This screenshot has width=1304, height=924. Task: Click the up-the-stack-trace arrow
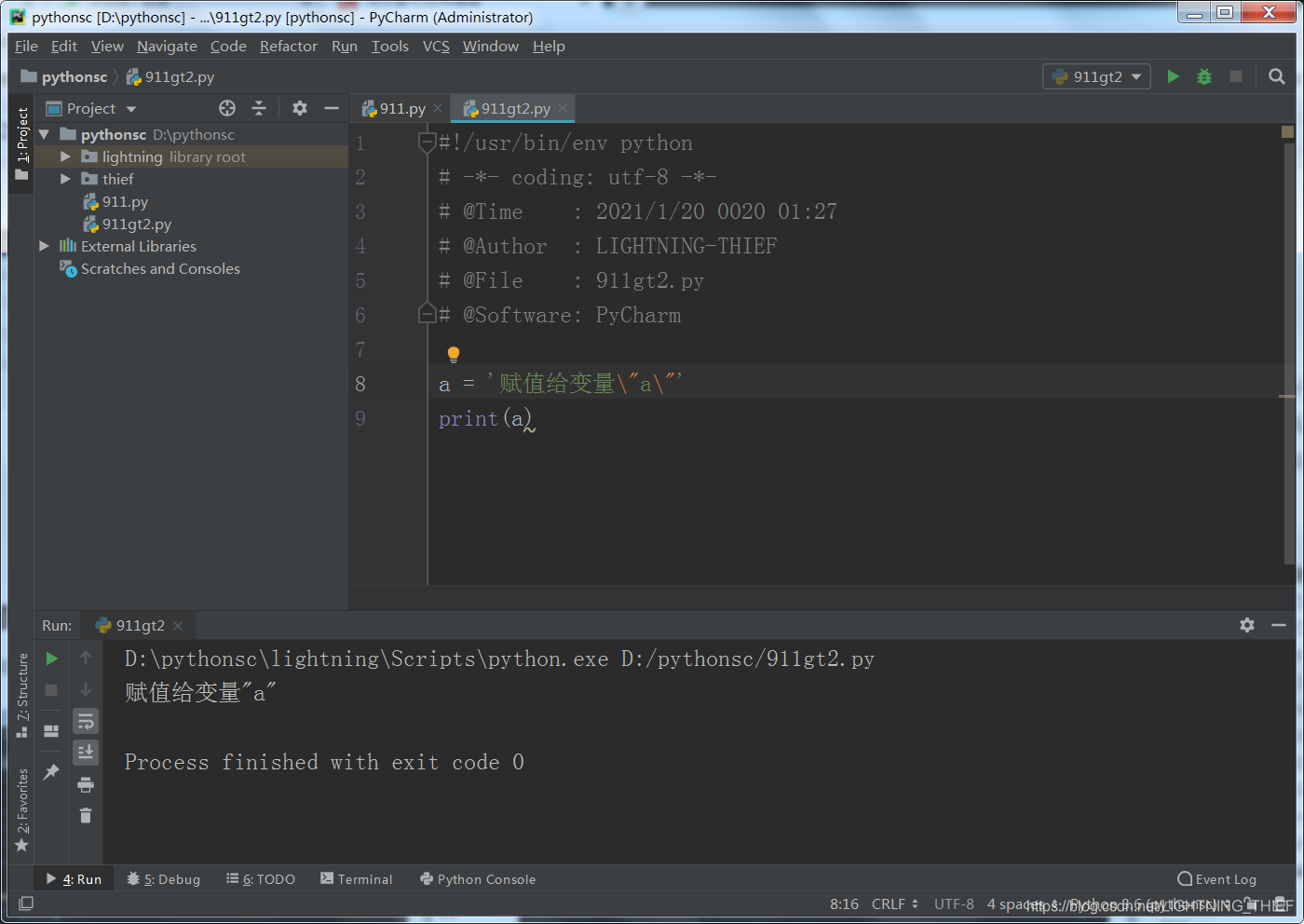(x=86, y=659)
